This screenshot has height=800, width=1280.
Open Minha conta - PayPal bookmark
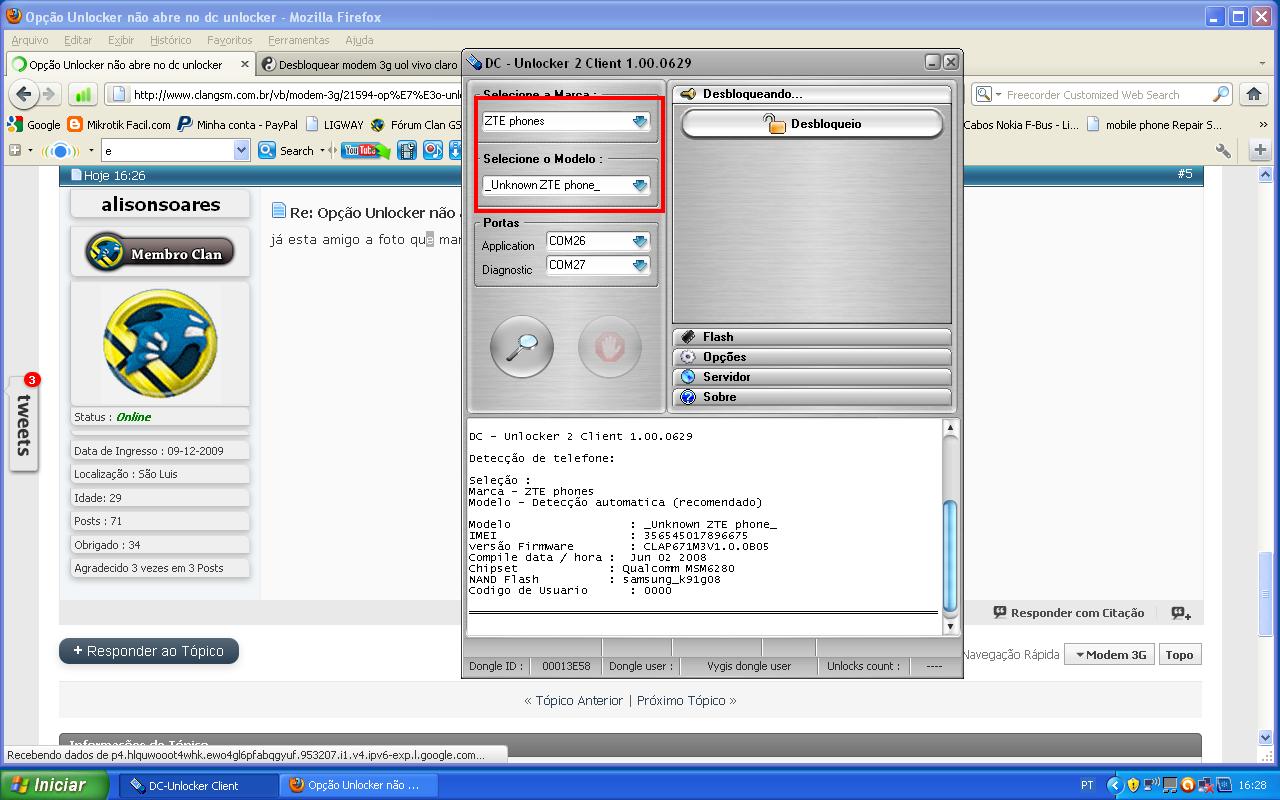click(238, 125)
